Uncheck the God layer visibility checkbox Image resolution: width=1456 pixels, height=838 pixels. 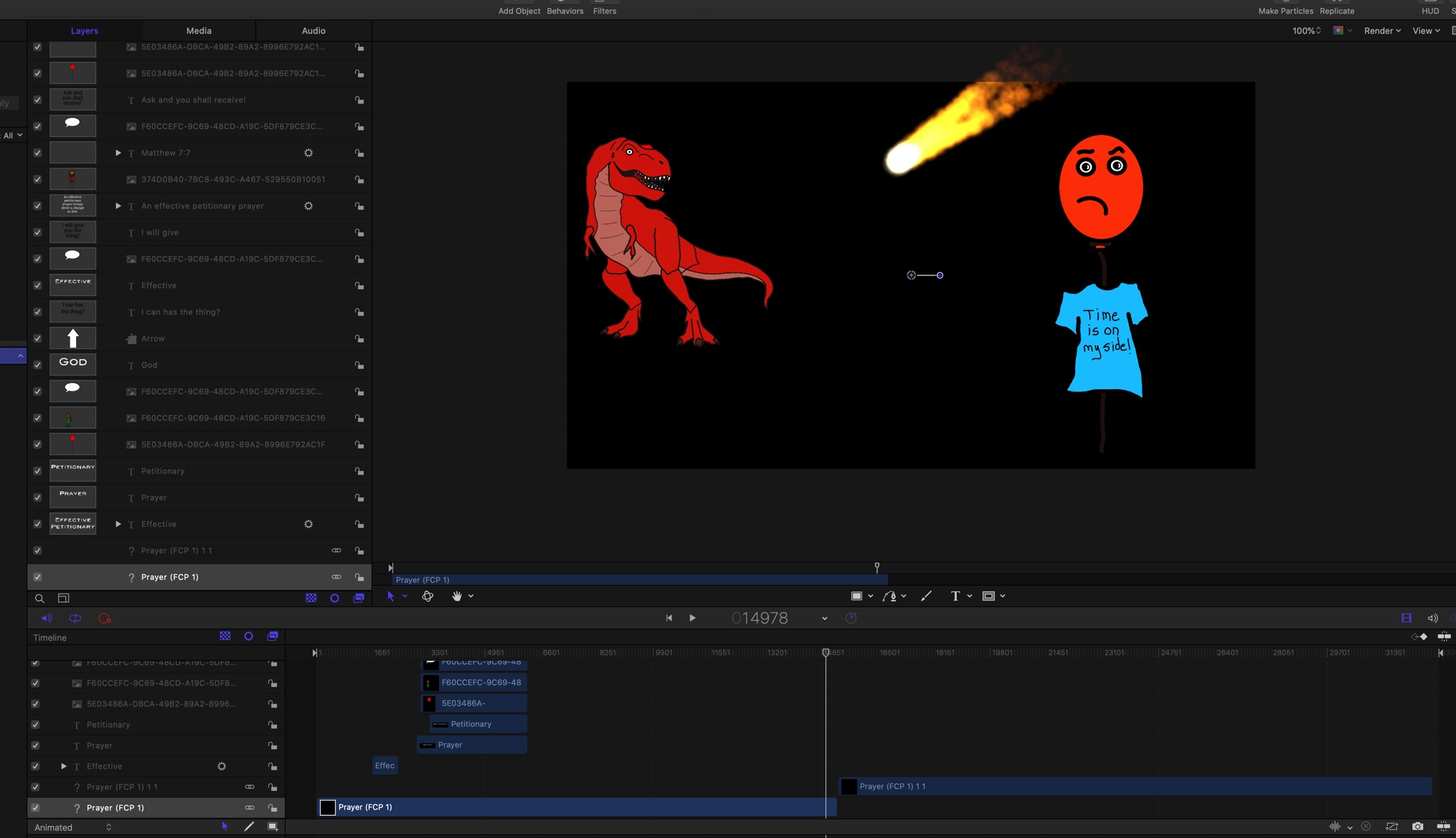point(37,365)
